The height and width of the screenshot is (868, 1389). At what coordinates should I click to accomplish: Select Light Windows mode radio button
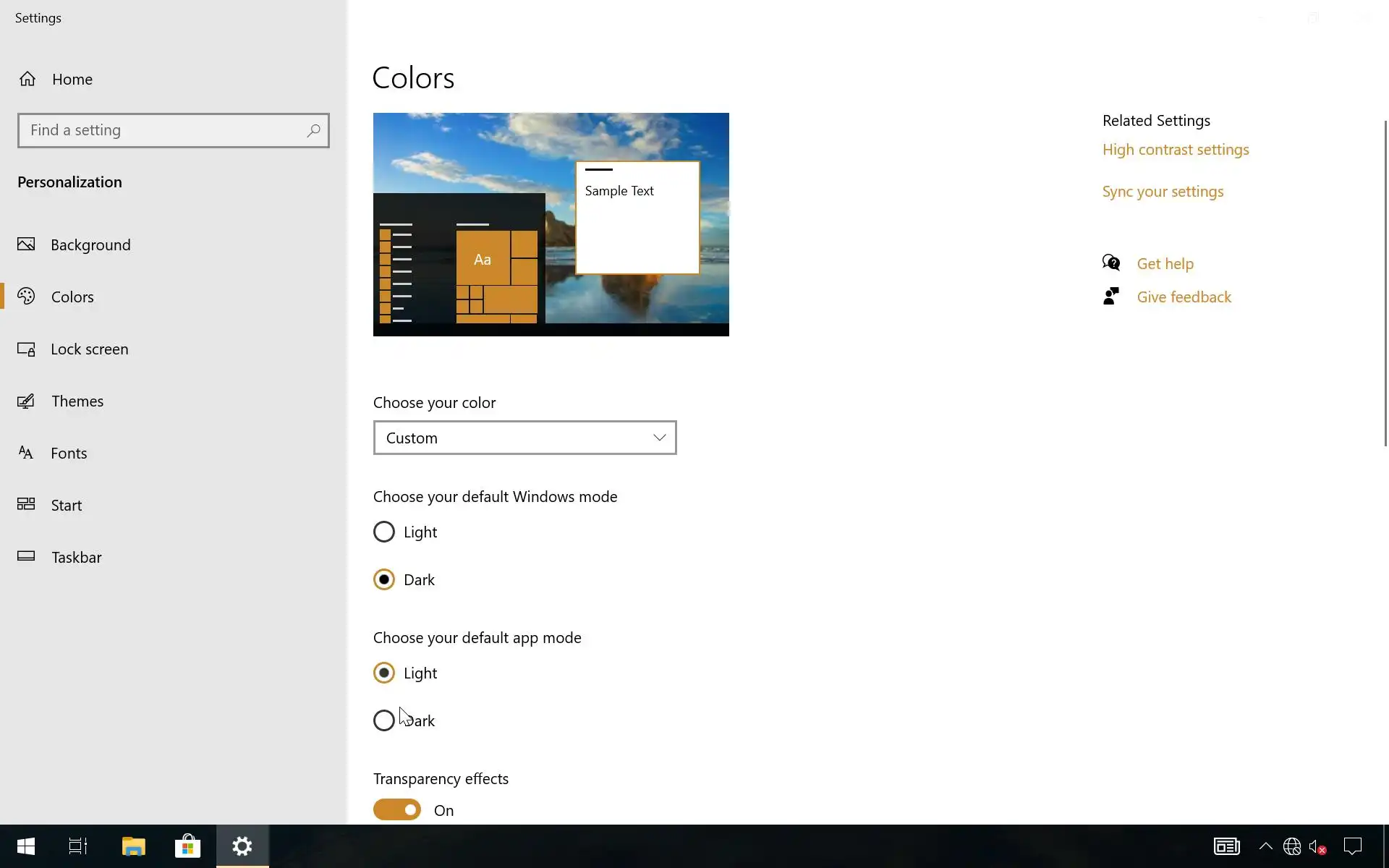(384, 532)
